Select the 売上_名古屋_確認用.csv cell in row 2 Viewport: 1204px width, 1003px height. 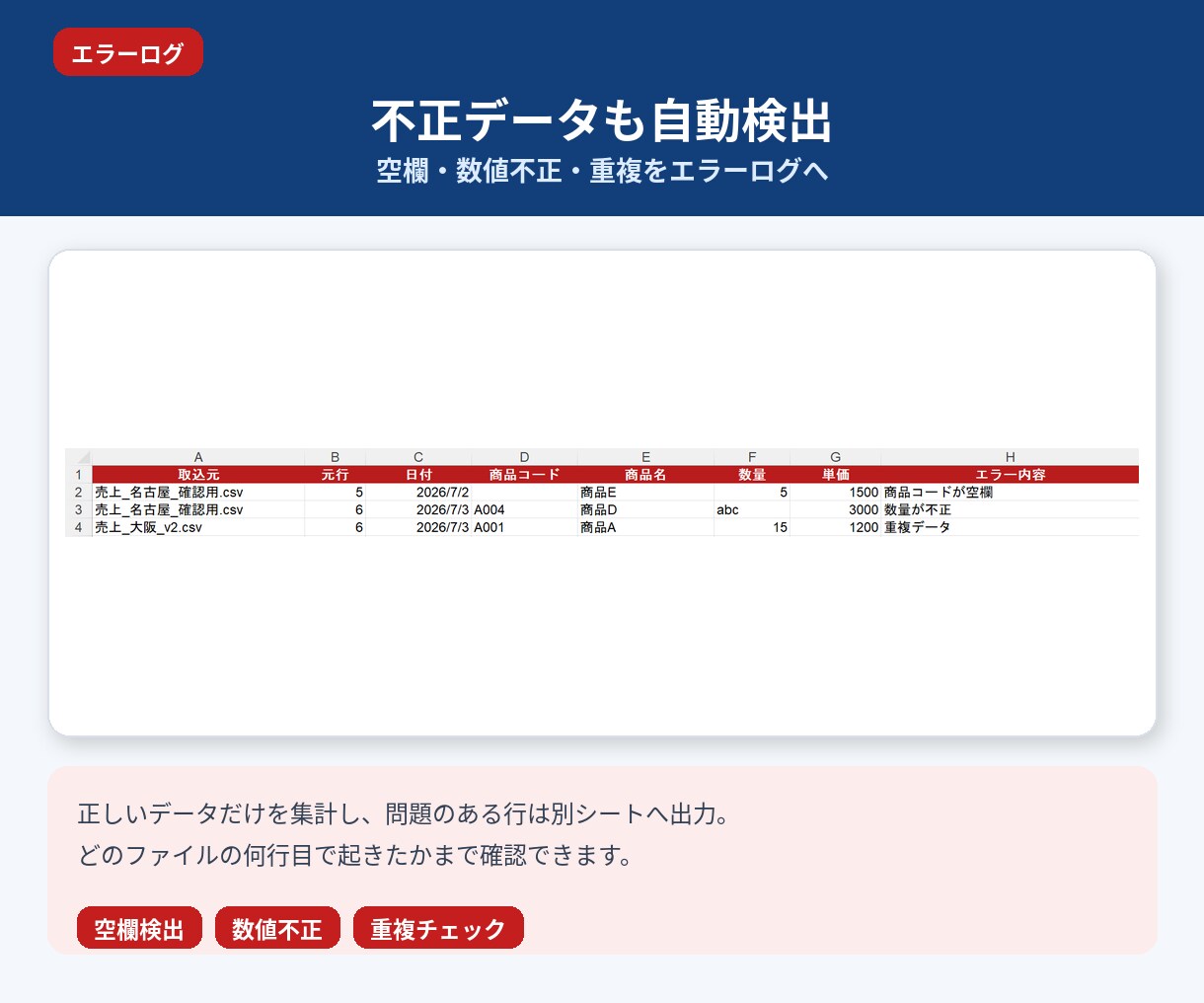coord(198,492)
